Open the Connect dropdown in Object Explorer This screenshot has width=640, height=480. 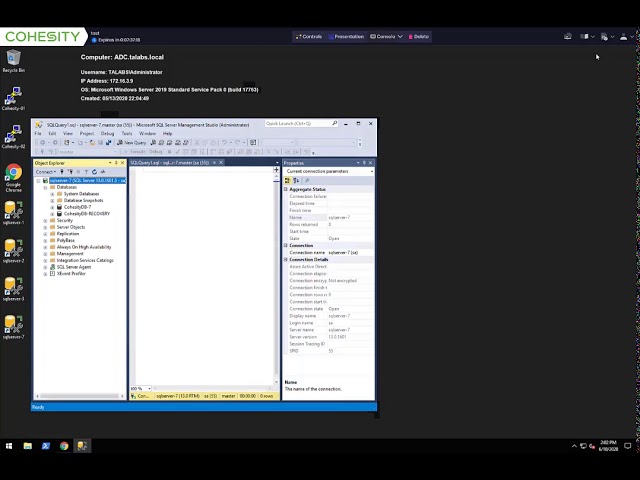(45, 172)
